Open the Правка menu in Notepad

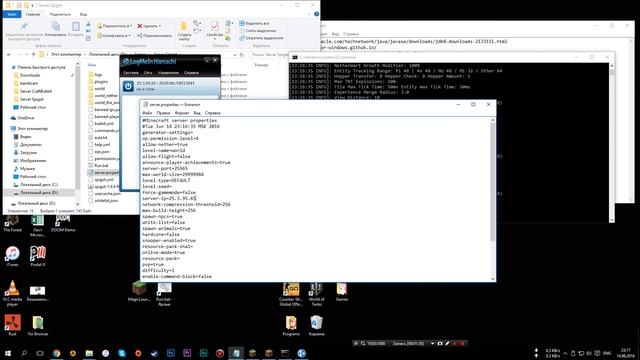click(163, 113)
